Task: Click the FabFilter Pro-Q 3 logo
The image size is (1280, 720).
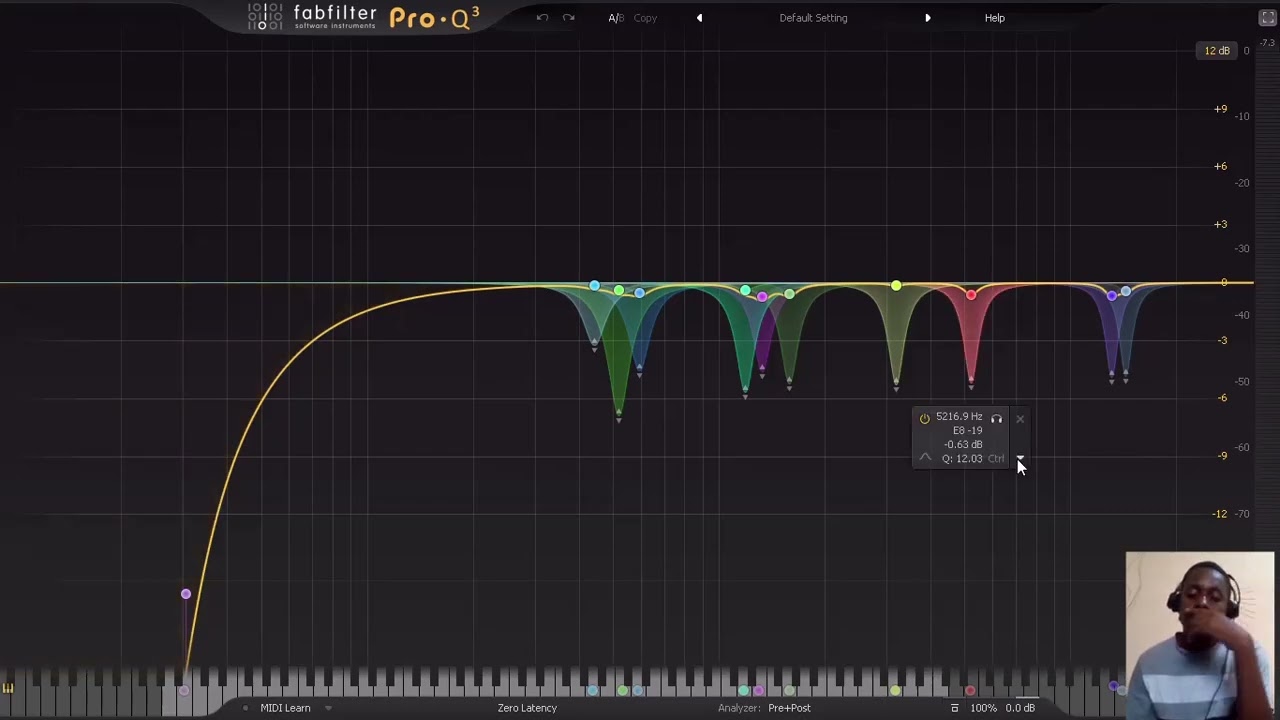Action: pos(364,17)
